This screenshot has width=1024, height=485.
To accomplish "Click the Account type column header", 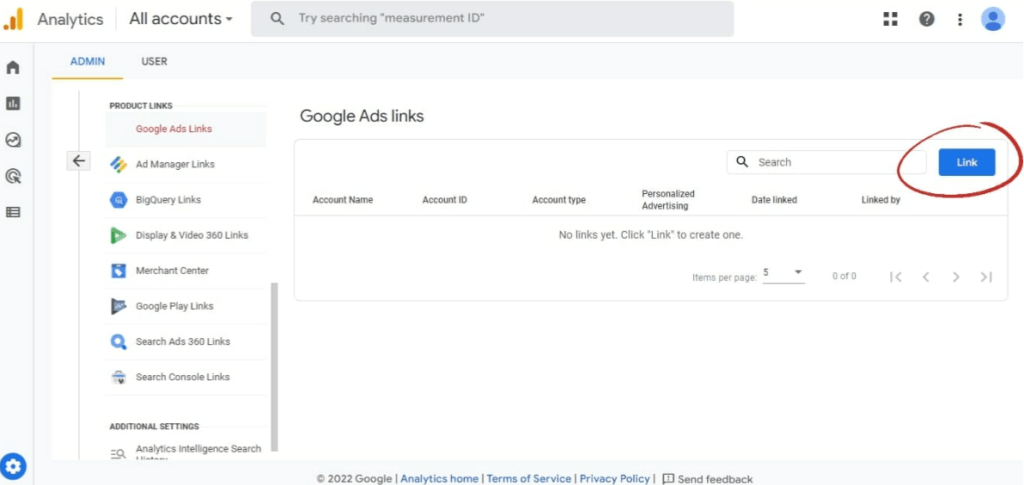I will (559, 200).
